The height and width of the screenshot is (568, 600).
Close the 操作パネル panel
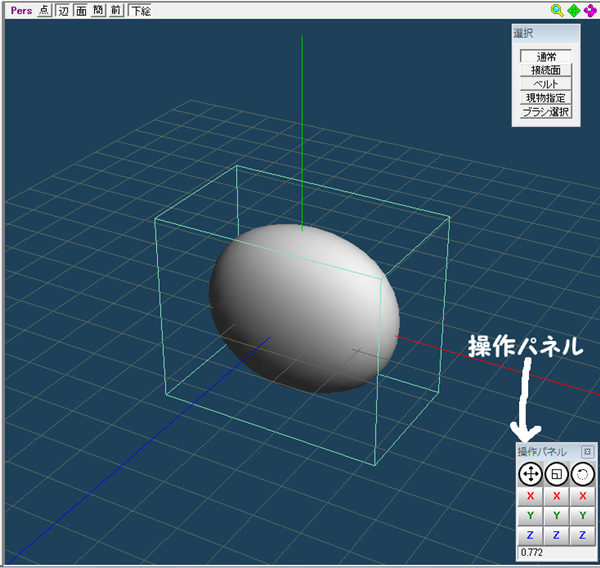point(587,452)
